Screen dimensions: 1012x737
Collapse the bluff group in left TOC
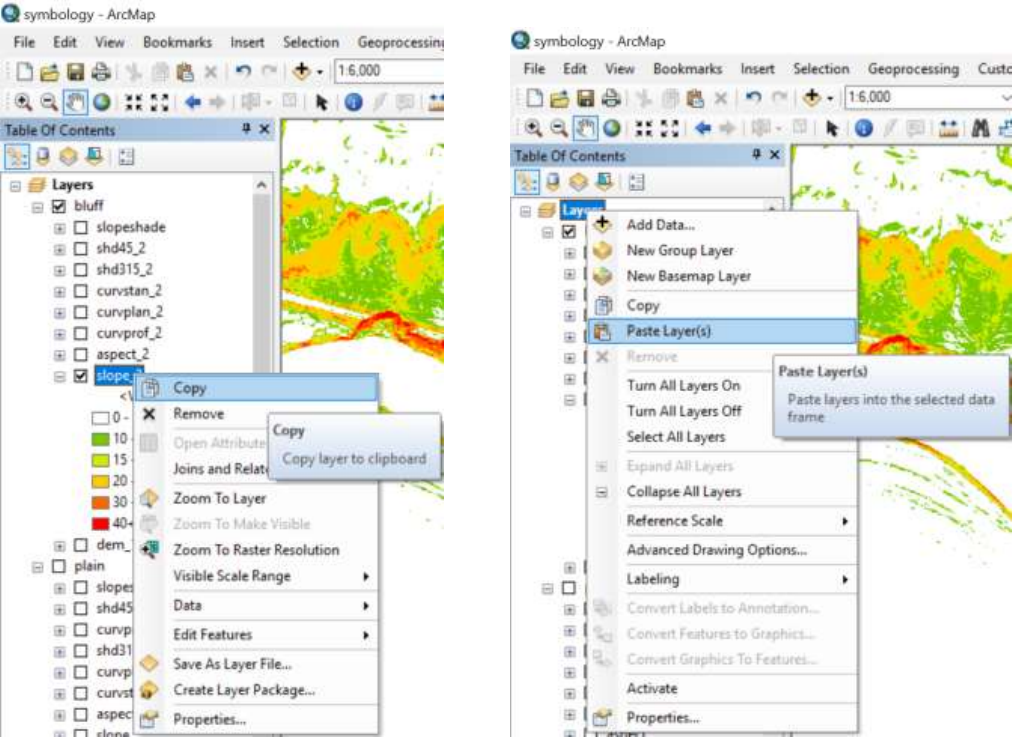click(x=37, y=207)
